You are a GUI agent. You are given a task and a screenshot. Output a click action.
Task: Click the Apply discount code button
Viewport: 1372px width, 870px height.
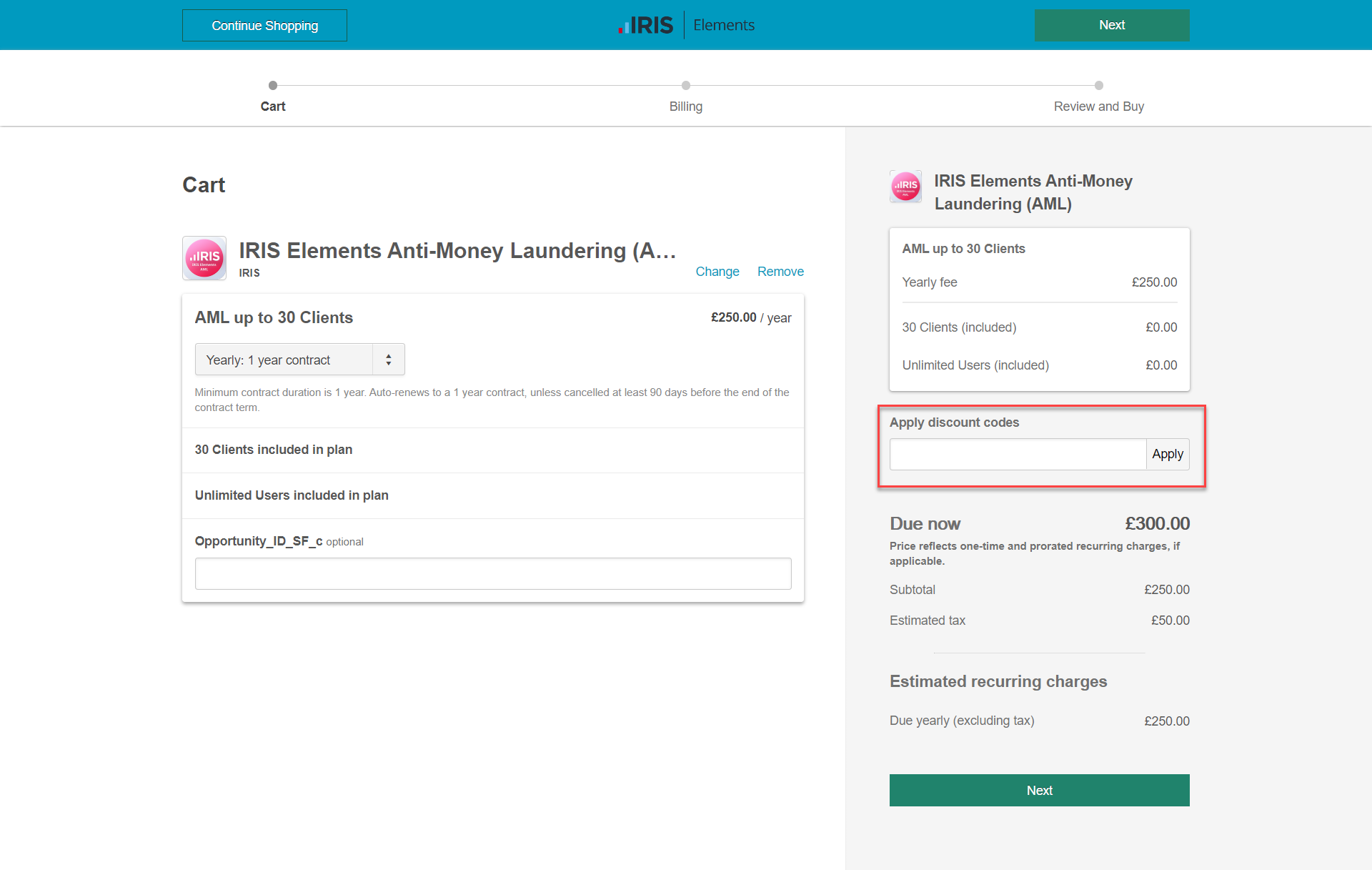click(x=1168, y=454)
